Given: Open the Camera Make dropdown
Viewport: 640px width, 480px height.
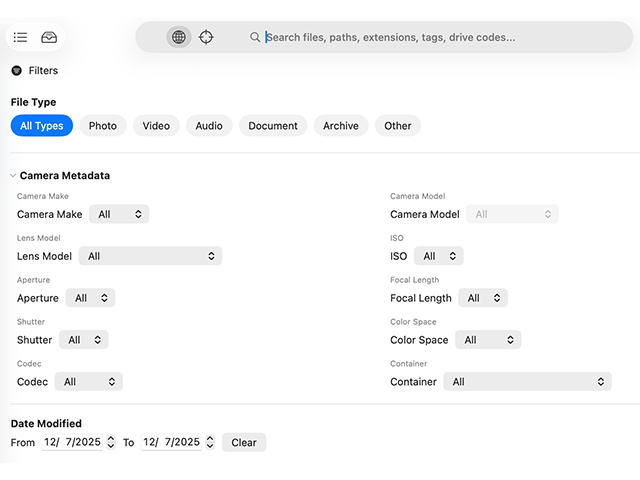Looking at the screenshot, I should click(x=119, y=214).
